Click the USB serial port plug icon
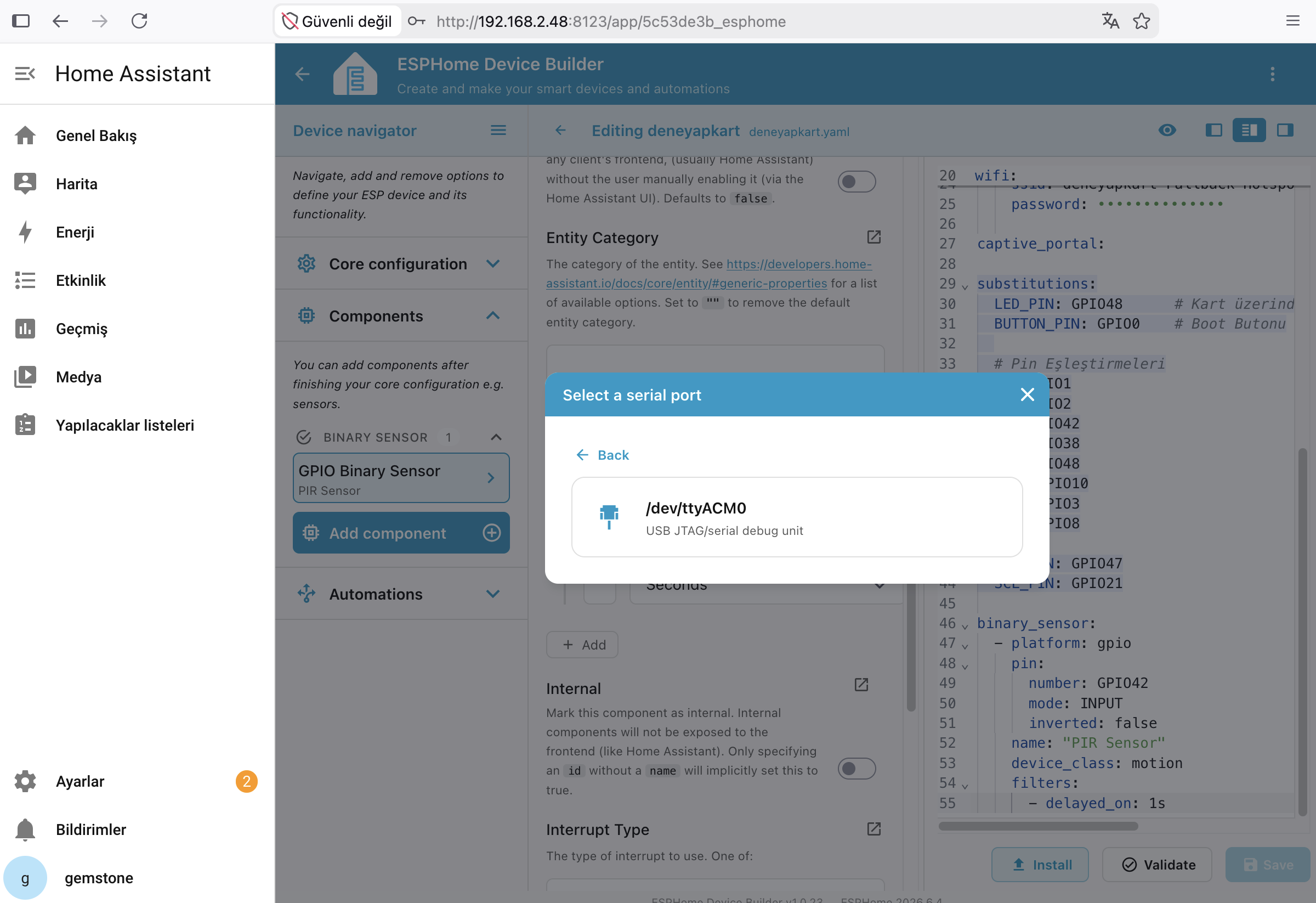Image resolution: width=1316 pixels, height=903 pixels. click(x=609, y=517)
